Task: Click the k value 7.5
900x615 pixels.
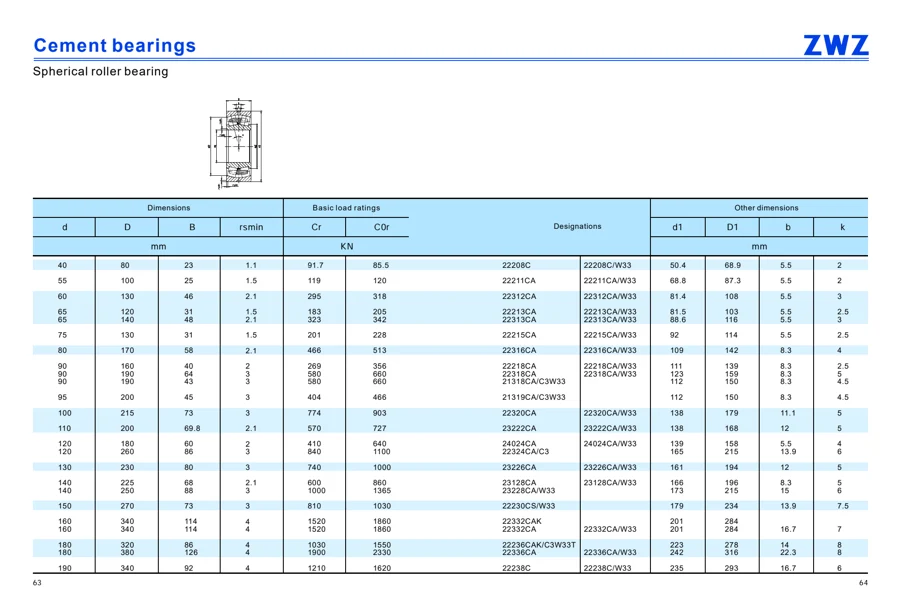Action: point(843,506)
